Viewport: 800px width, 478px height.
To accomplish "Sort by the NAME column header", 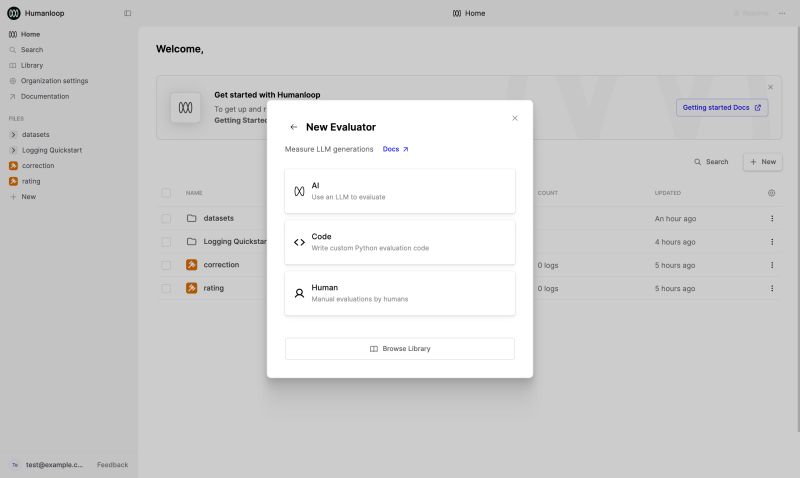I will 194,193.
